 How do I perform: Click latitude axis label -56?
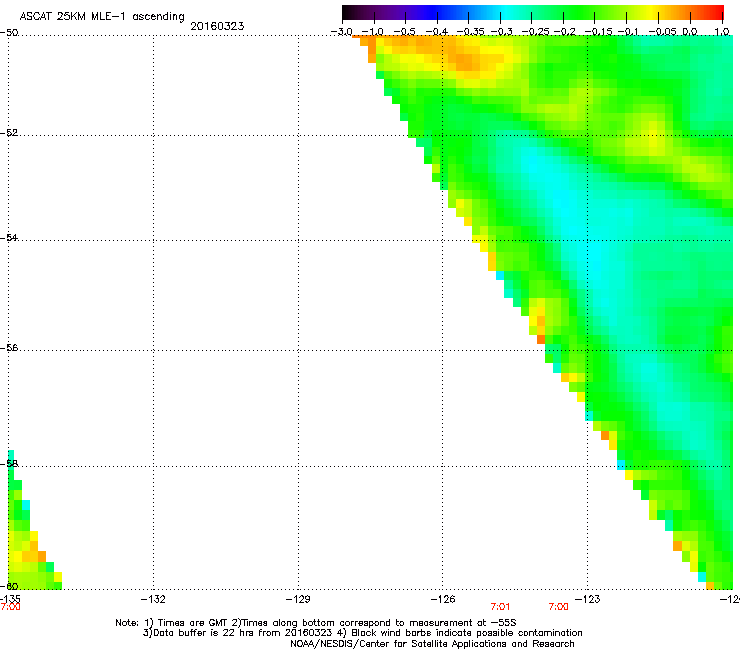[9, 348]
